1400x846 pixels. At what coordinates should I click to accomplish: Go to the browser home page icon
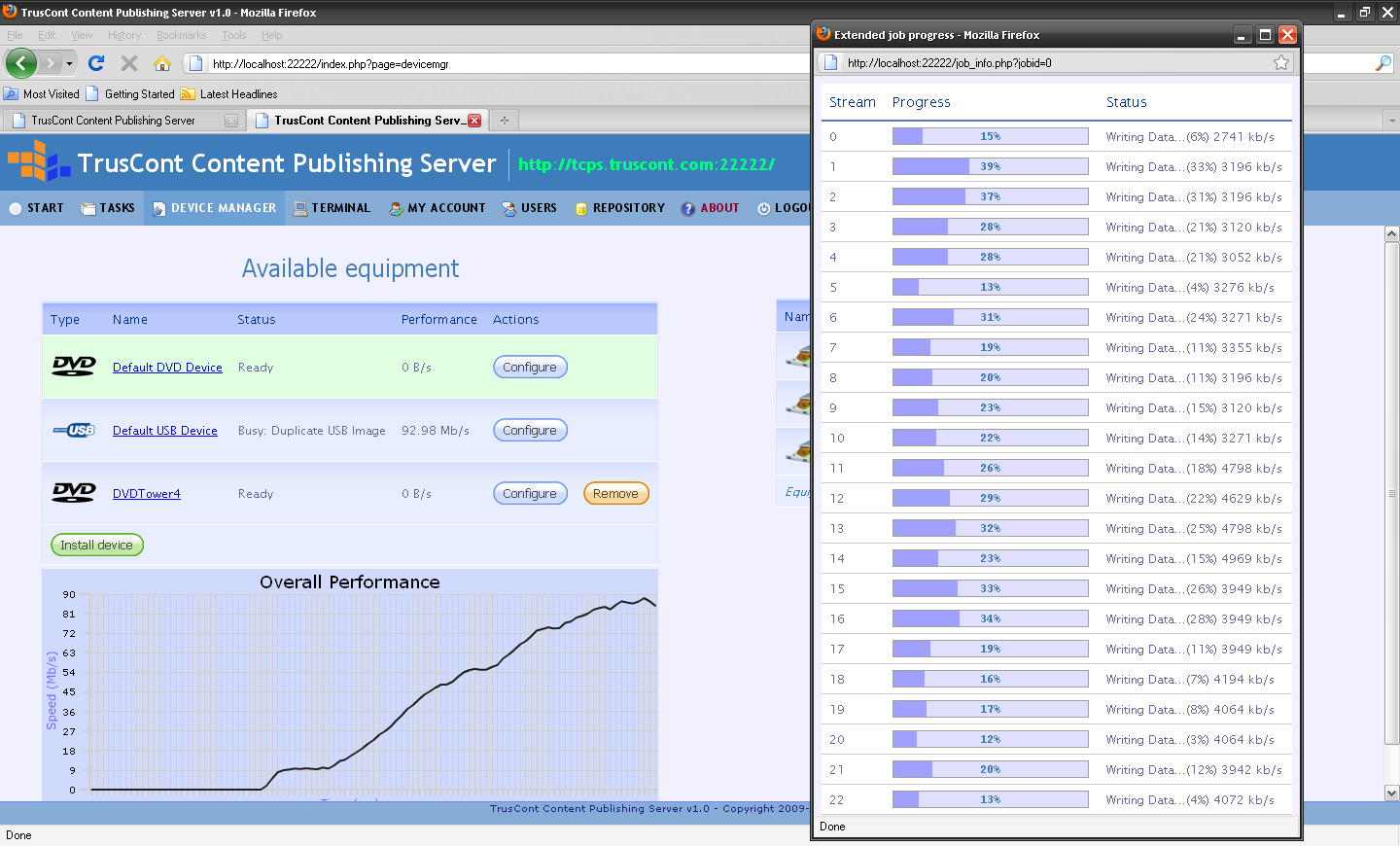pos(162,63)
